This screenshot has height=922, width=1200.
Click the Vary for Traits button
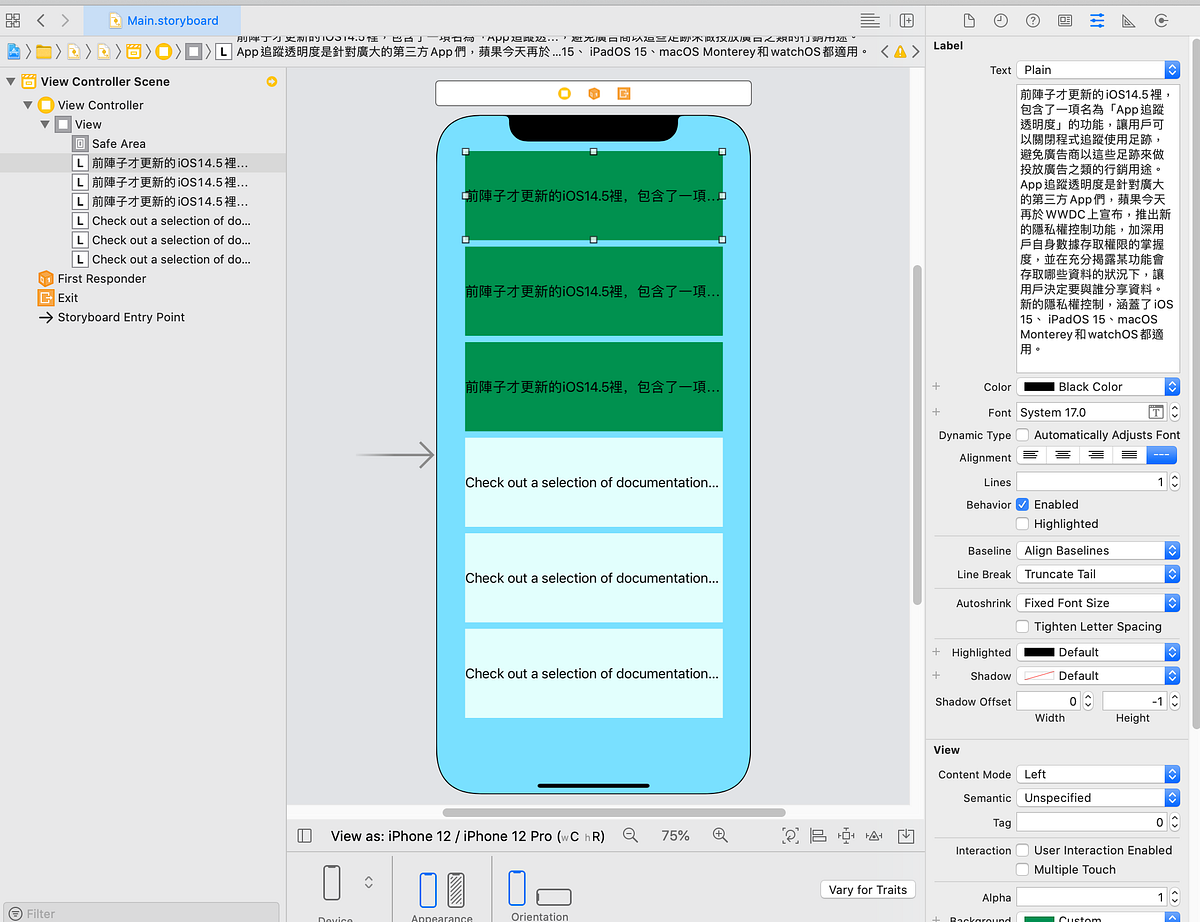tap(867, 889)
